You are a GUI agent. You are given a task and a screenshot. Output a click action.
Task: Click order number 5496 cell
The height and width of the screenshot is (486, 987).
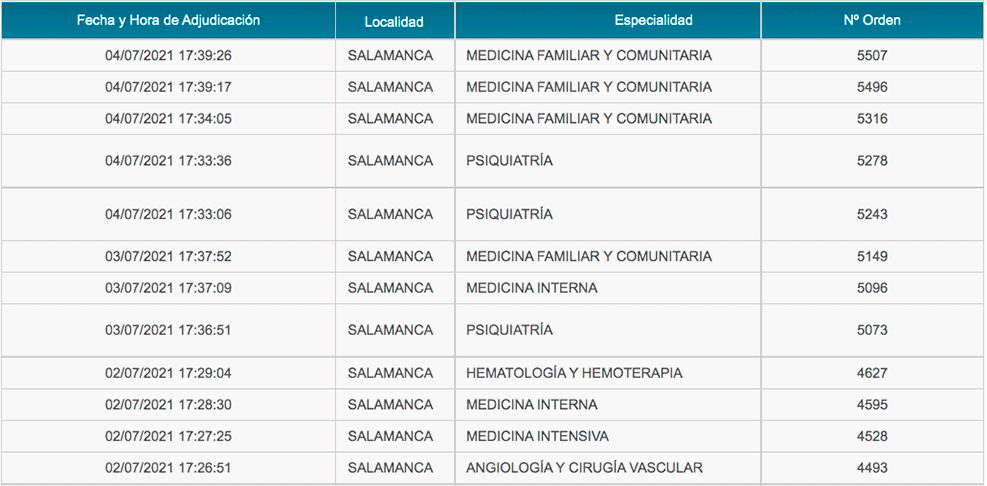[x=872, y=87]
